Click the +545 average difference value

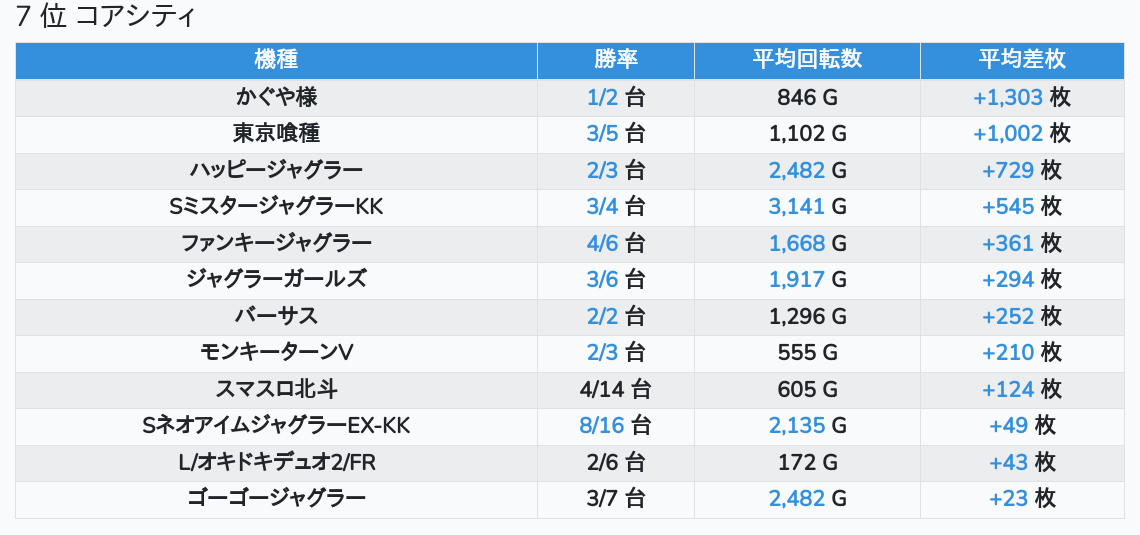(1008, 207)
